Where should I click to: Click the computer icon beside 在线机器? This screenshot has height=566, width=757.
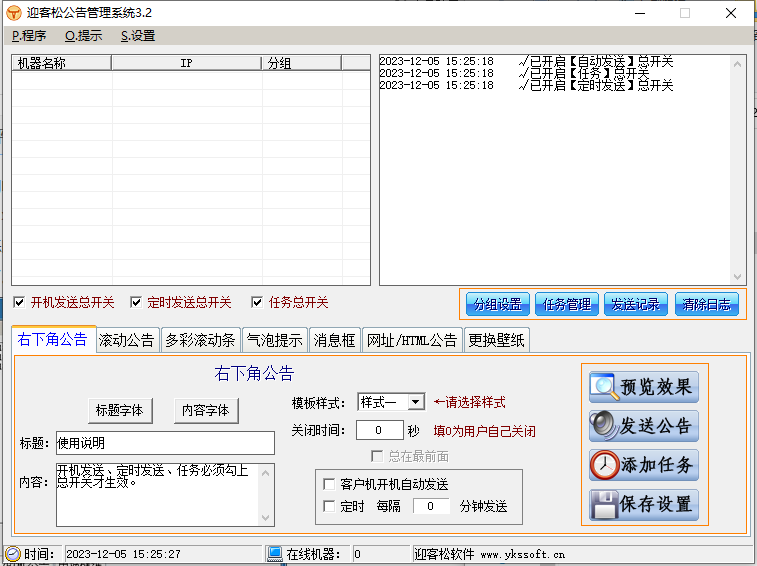pyautogui.click(x=275, y=553)
